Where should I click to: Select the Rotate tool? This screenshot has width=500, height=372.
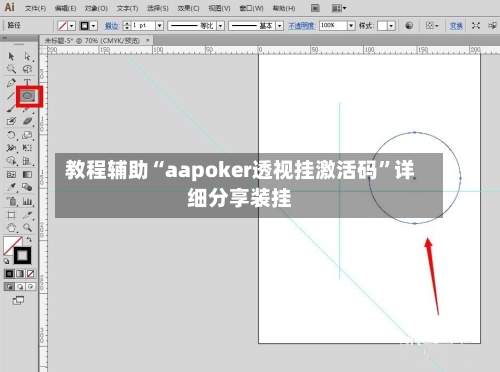(11, 135)
